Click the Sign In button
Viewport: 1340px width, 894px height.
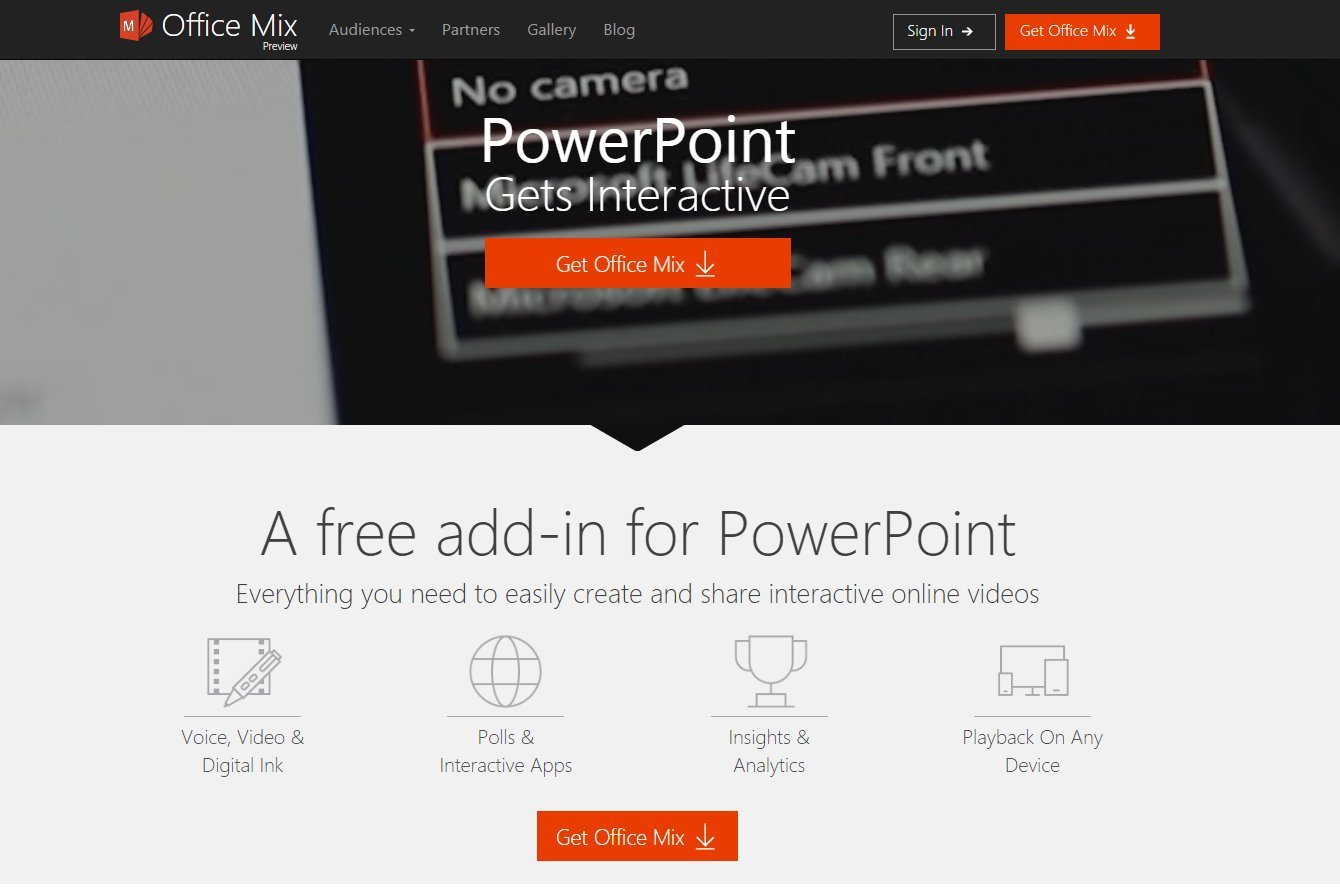coord(944,31)
